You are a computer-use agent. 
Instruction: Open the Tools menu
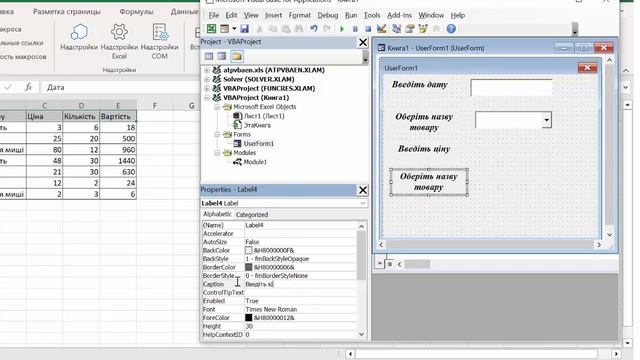coord(372,15)
